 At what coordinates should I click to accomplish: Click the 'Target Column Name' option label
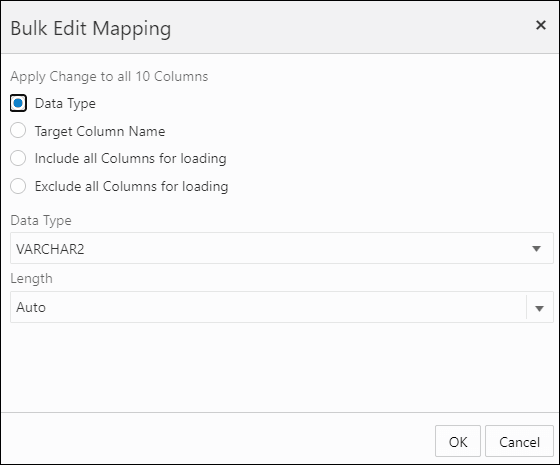(100, 131)
